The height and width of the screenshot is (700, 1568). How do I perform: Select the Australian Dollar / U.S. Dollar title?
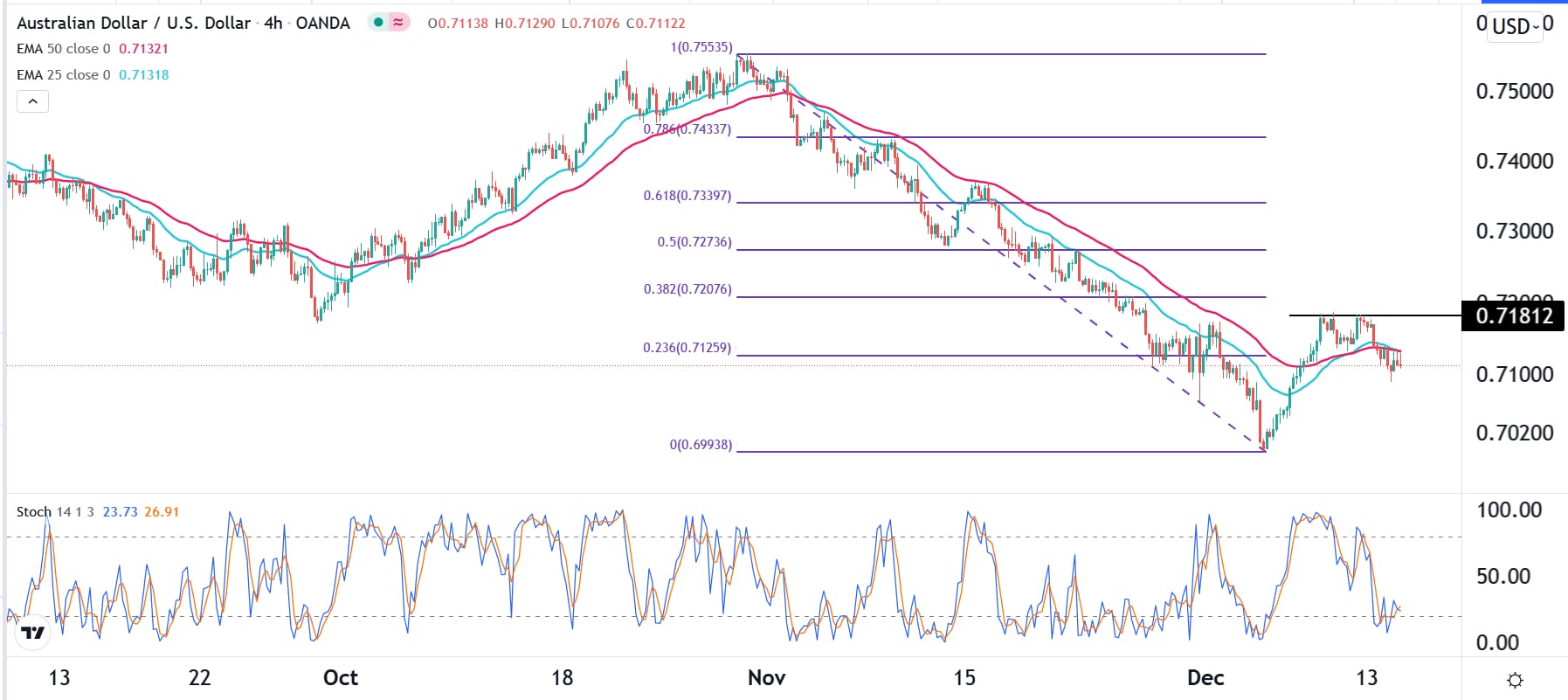(x=134, y=23)
